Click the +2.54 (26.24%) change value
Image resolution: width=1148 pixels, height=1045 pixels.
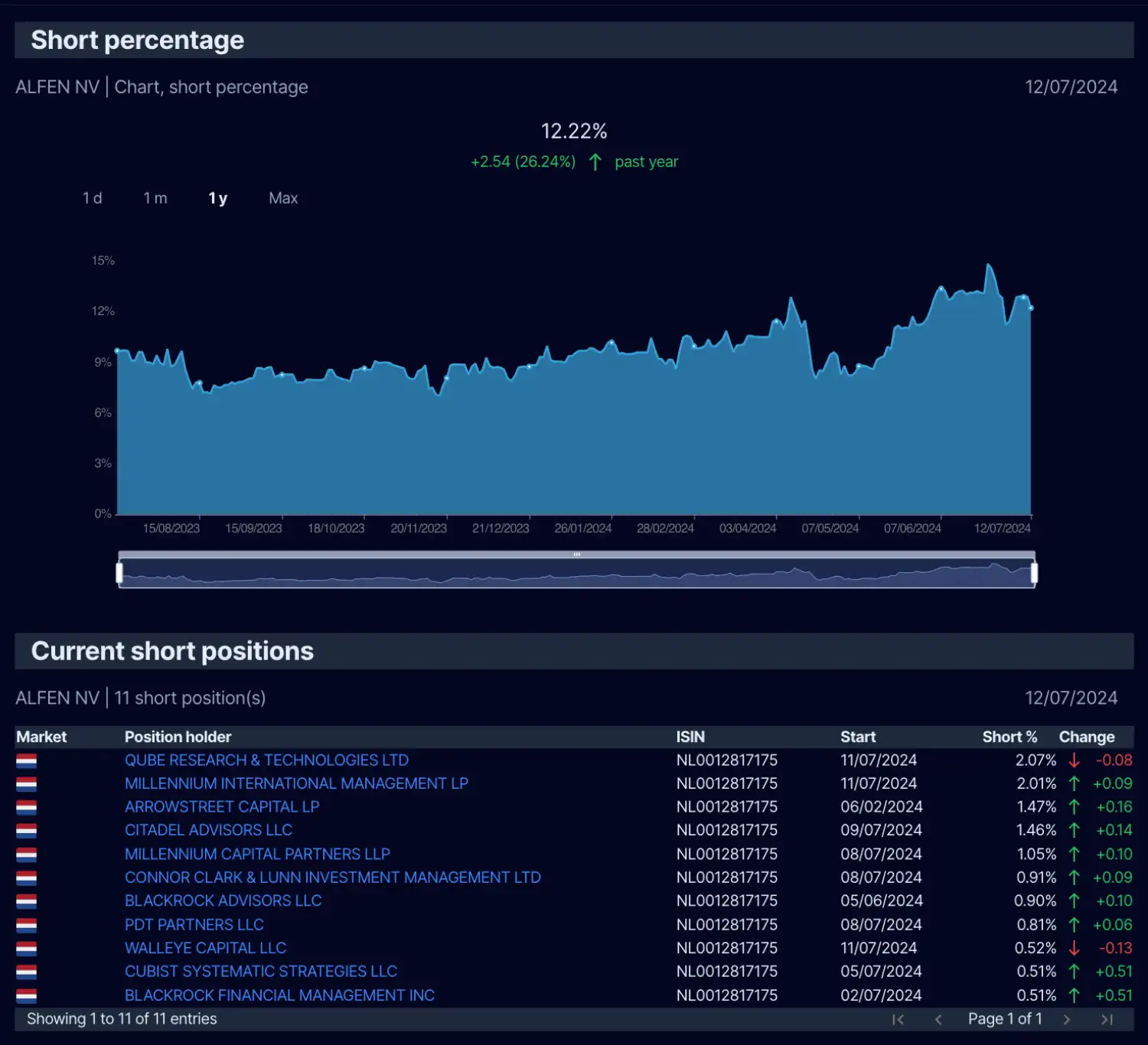point(523,162)
